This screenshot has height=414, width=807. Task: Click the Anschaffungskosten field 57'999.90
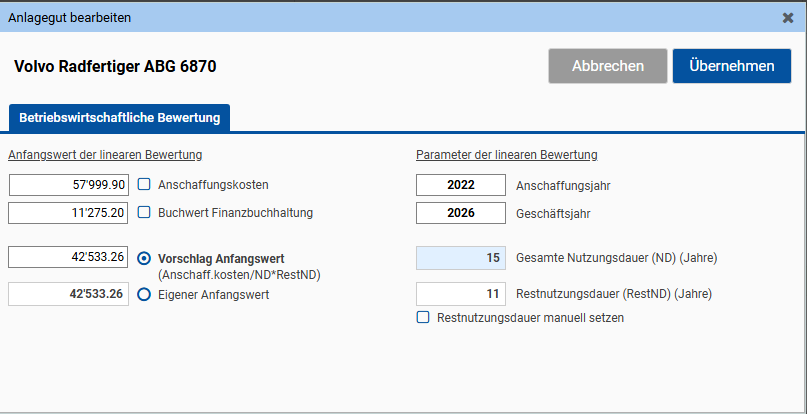coord(69,185)
